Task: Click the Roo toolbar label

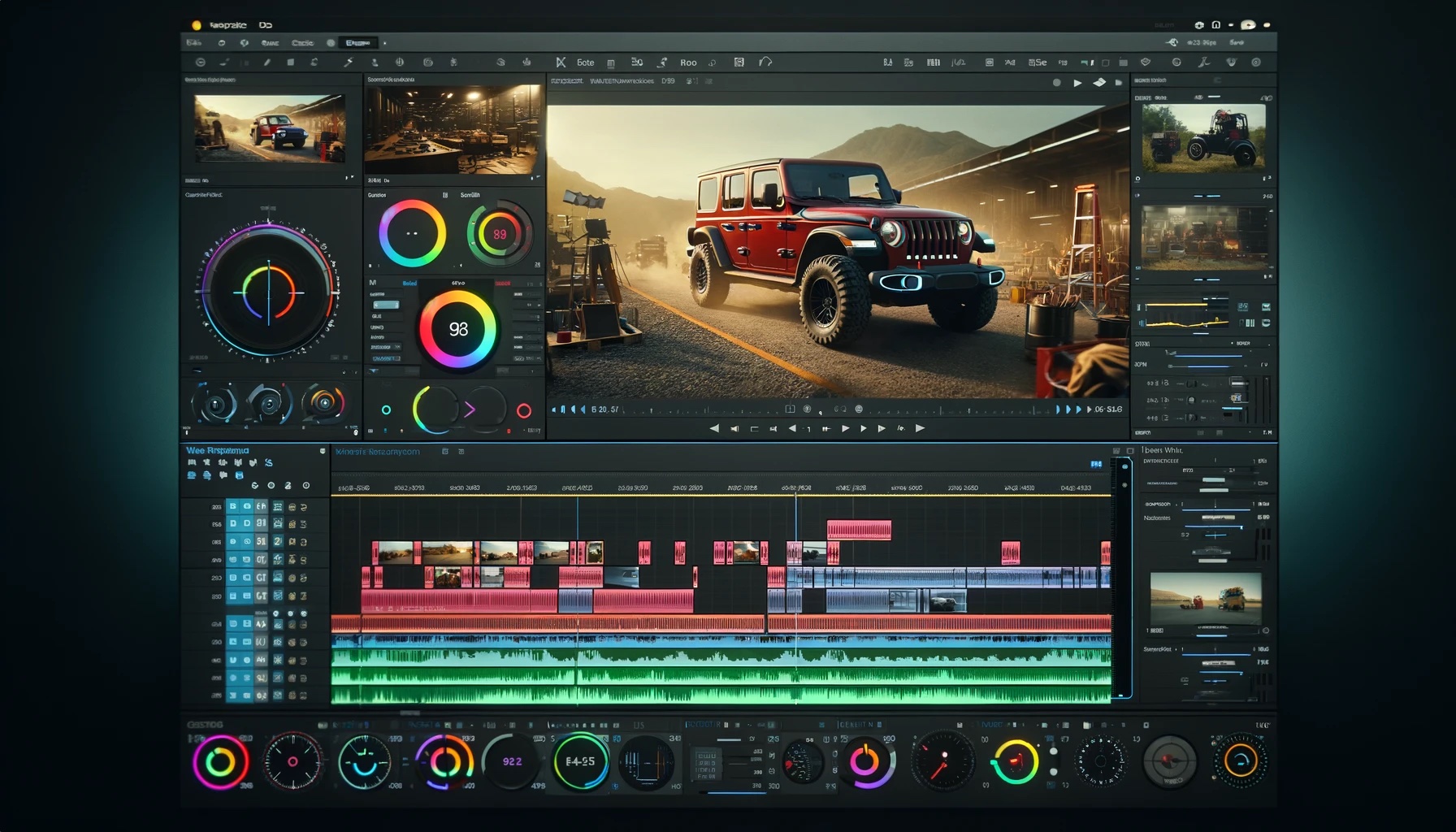Action: (688, 63)
